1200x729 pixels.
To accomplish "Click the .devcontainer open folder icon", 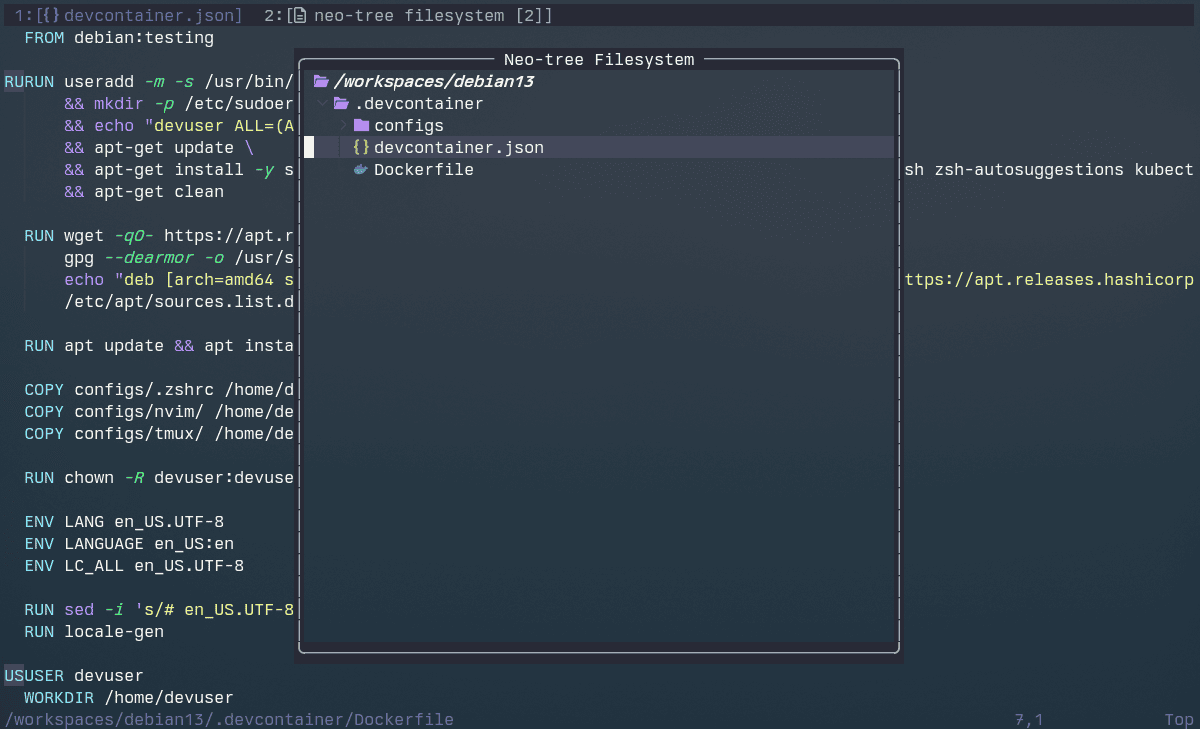I will coord(341,104).
